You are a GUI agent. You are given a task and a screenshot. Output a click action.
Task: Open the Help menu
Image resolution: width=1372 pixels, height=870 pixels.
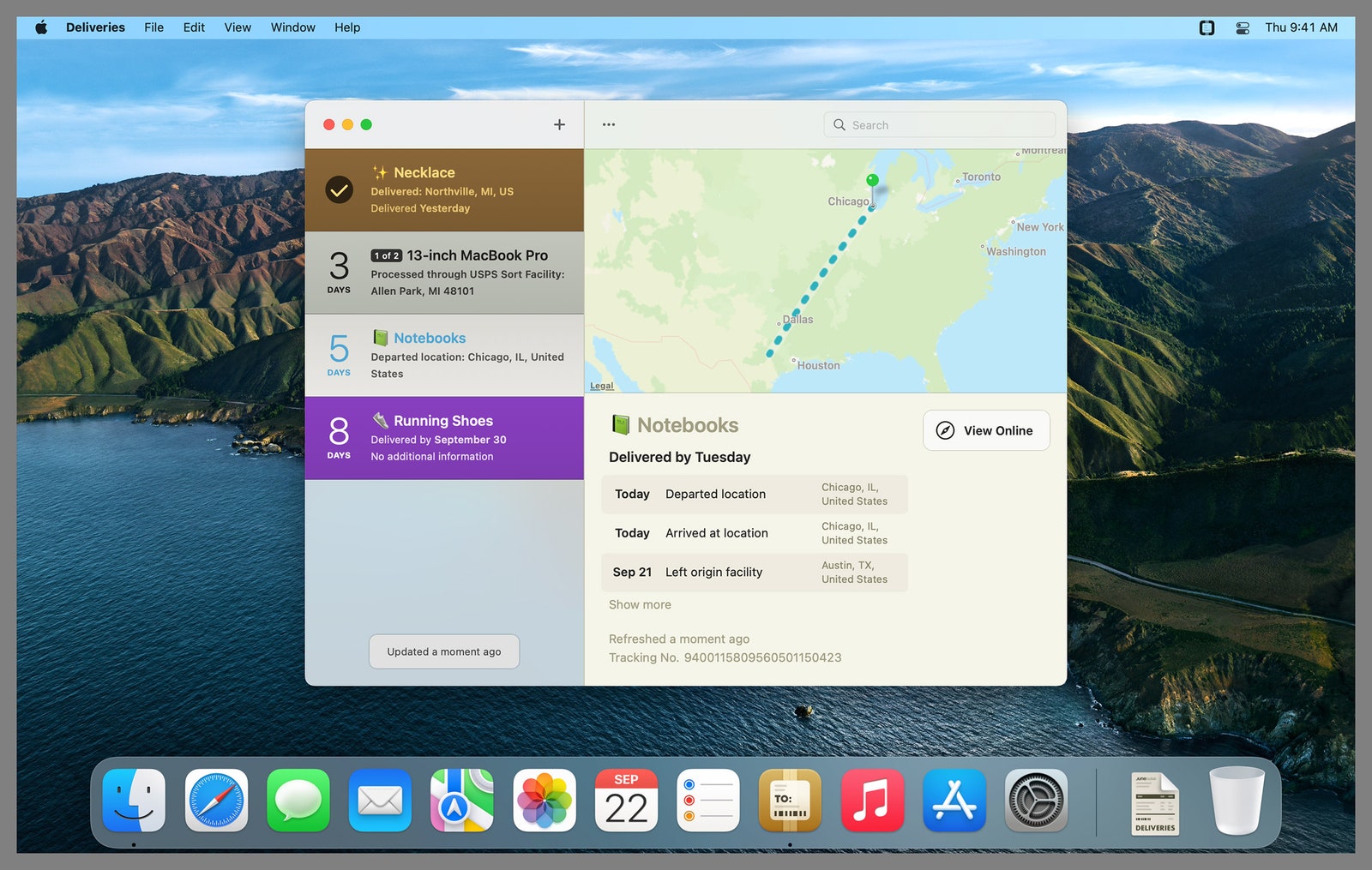click(347, 27)
